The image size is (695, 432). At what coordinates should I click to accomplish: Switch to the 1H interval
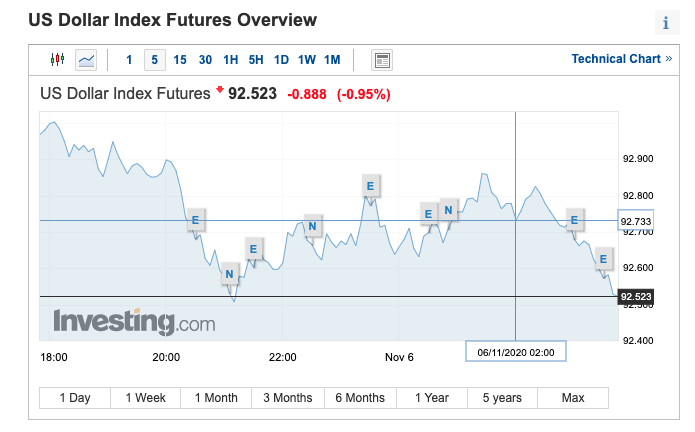231,60
